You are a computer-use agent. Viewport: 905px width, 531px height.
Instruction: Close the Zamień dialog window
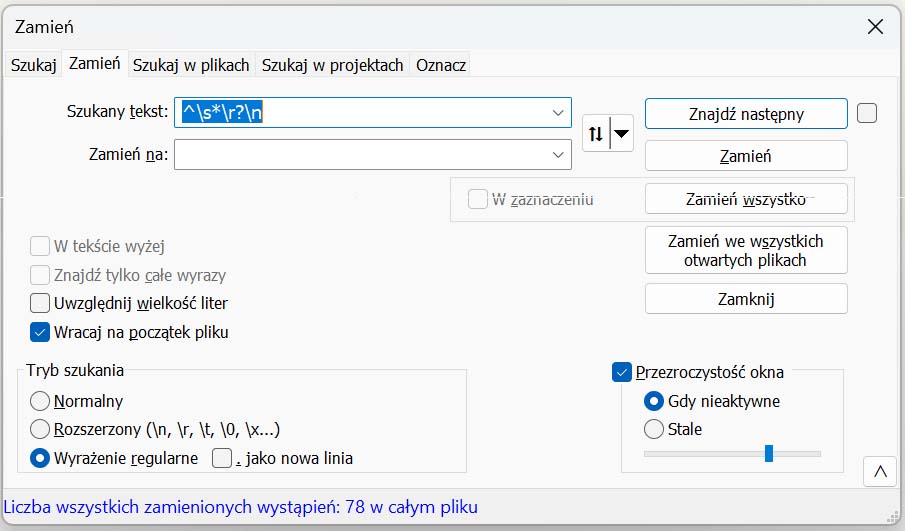click(x=875, y=27)
